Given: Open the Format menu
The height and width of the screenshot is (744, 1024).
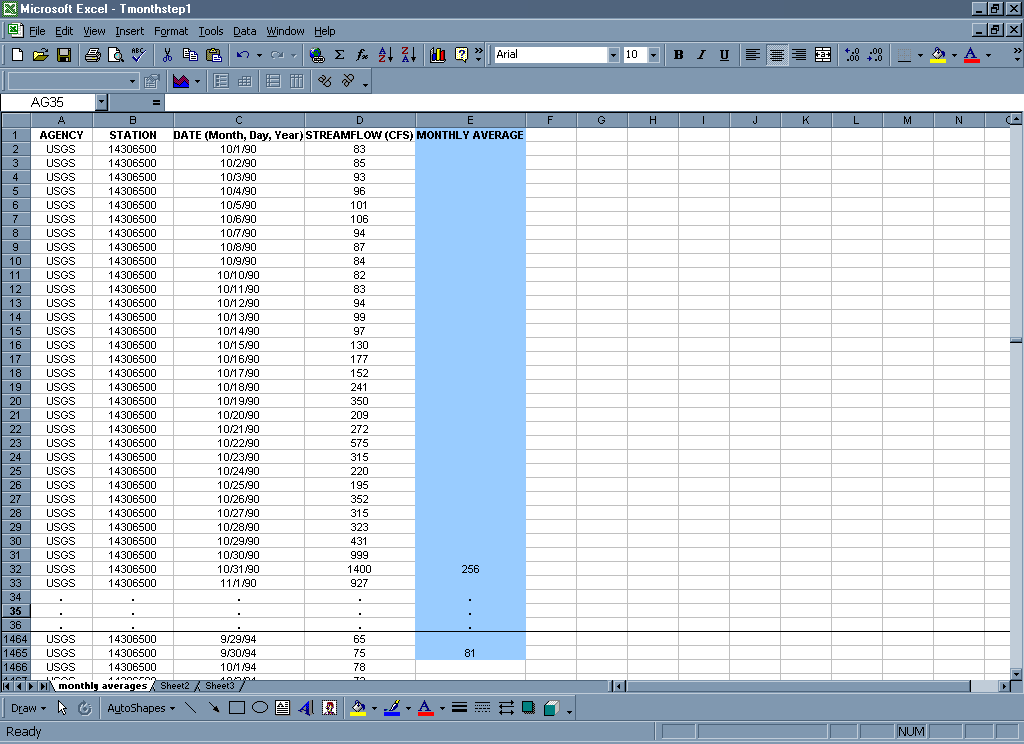Looking at the screenshot, I should [171, 31].
